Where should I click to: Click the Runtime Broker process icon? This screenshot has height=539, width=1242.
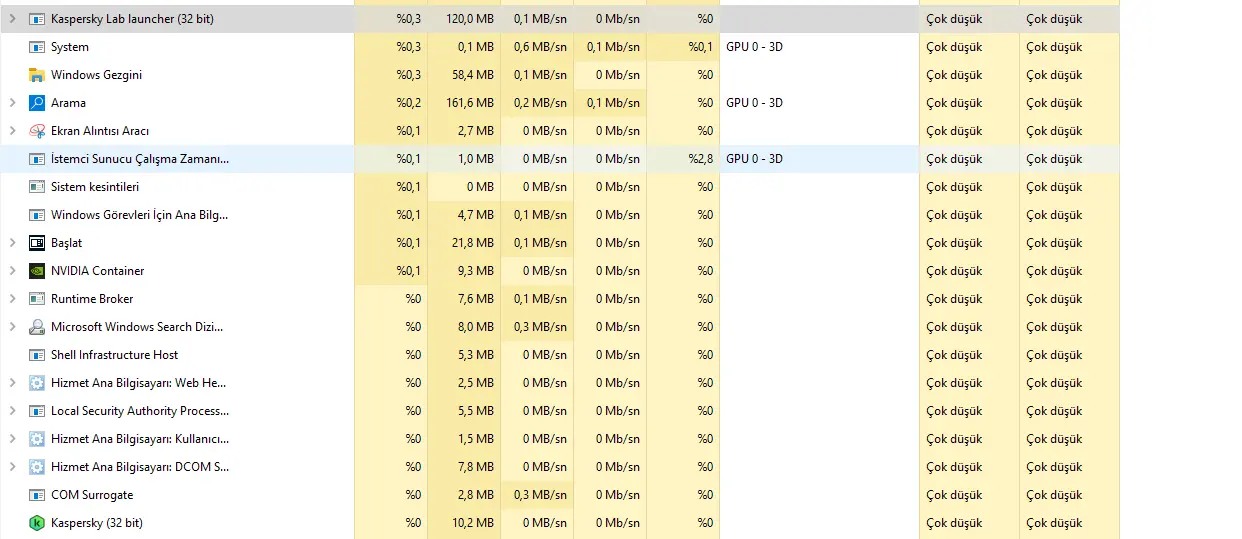click(37, 299)
